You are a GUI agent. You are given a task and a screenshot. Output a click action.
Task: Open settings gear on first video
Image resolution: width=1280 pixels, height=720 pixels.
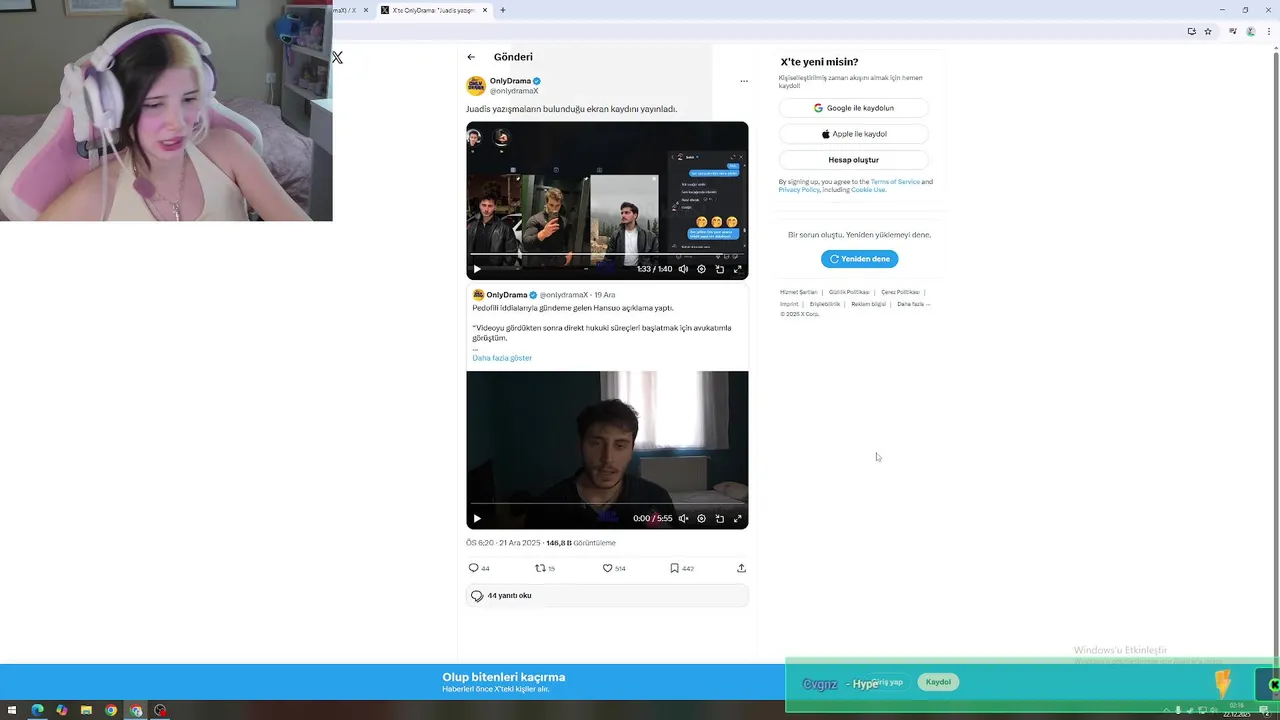(x=701, y=269)
